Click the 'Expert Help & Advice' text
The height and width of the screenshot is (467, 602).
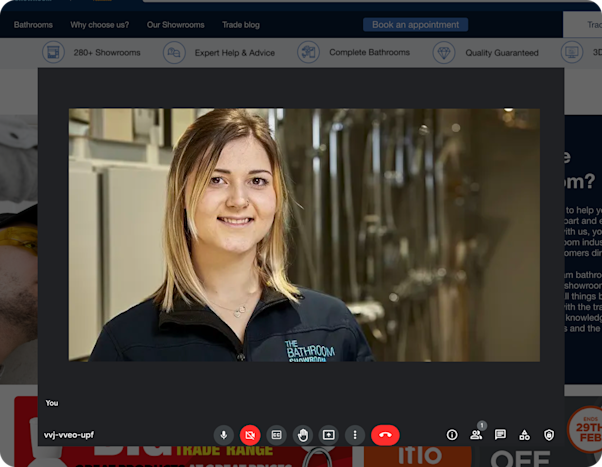[235, 53]
